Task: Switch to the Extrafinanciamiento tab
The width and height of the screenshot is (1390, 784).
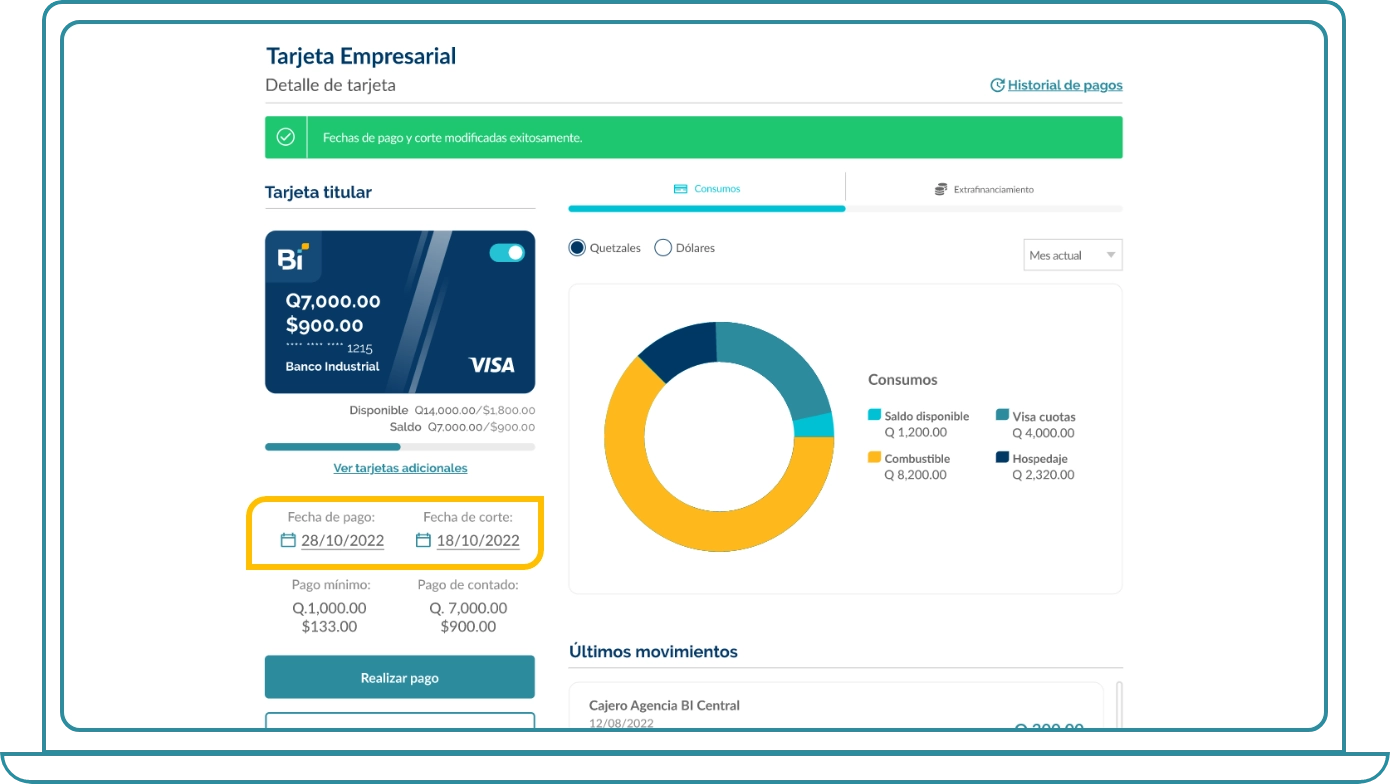Action: 984,189
